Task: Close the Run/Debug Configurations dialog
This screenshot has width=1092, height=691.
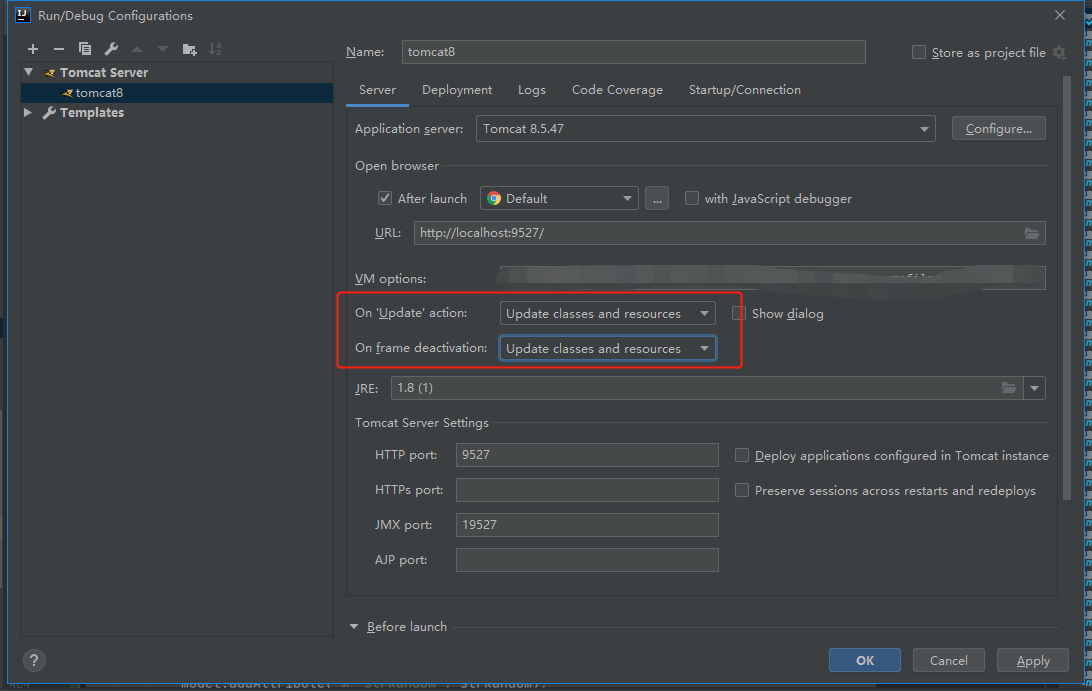Action: tap(1059, 15)
